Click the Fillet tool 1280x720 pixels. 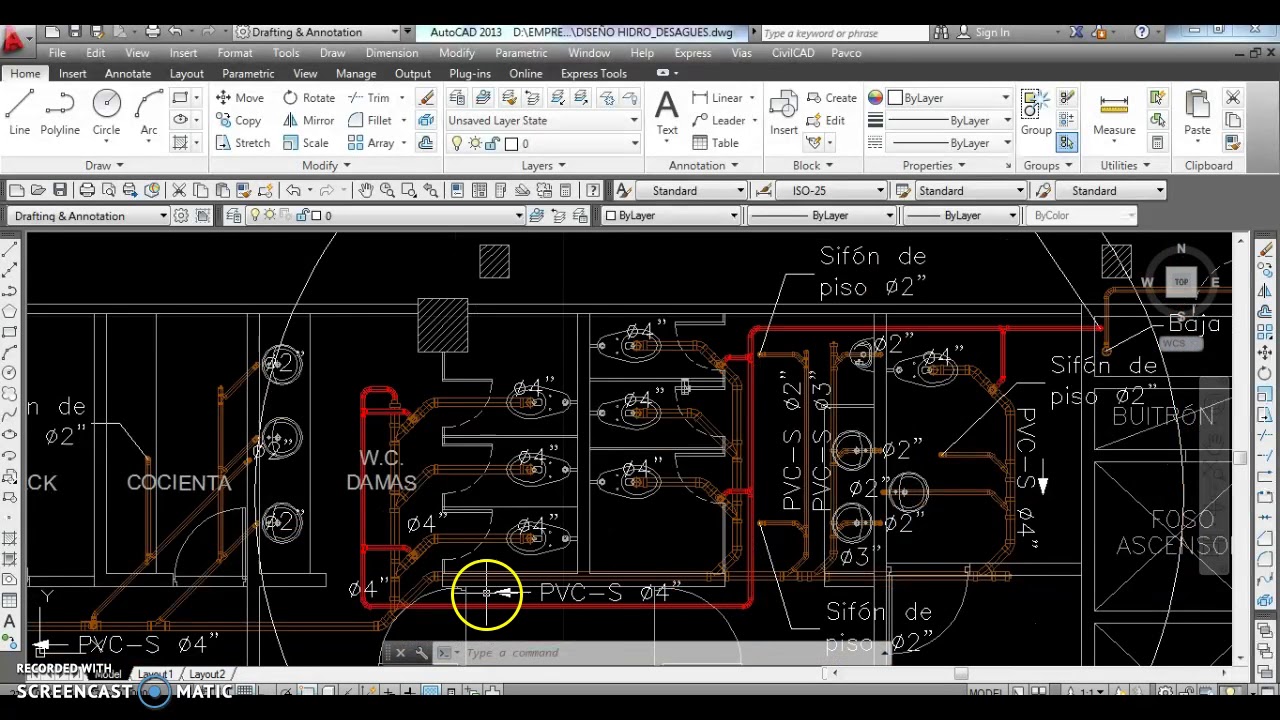coord(370,120)
